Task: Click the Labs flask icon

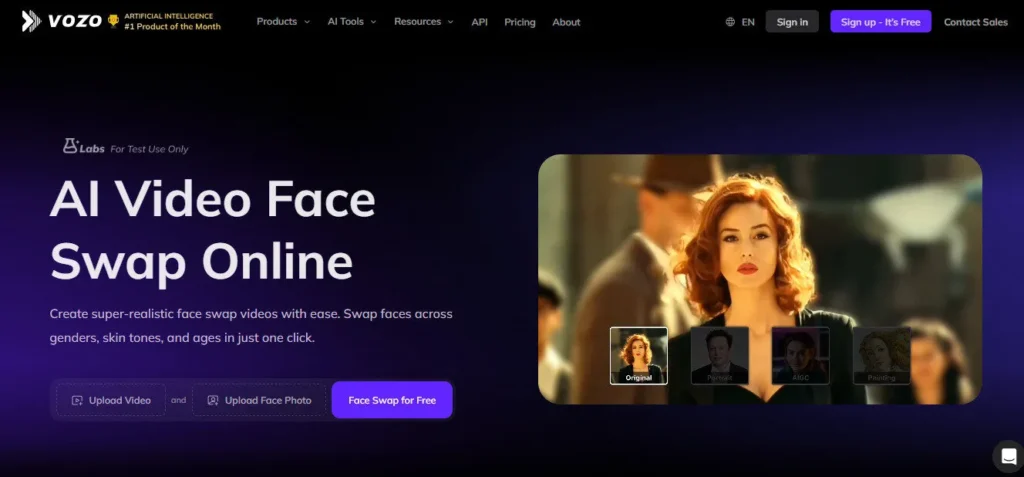Action: [70, 146]
